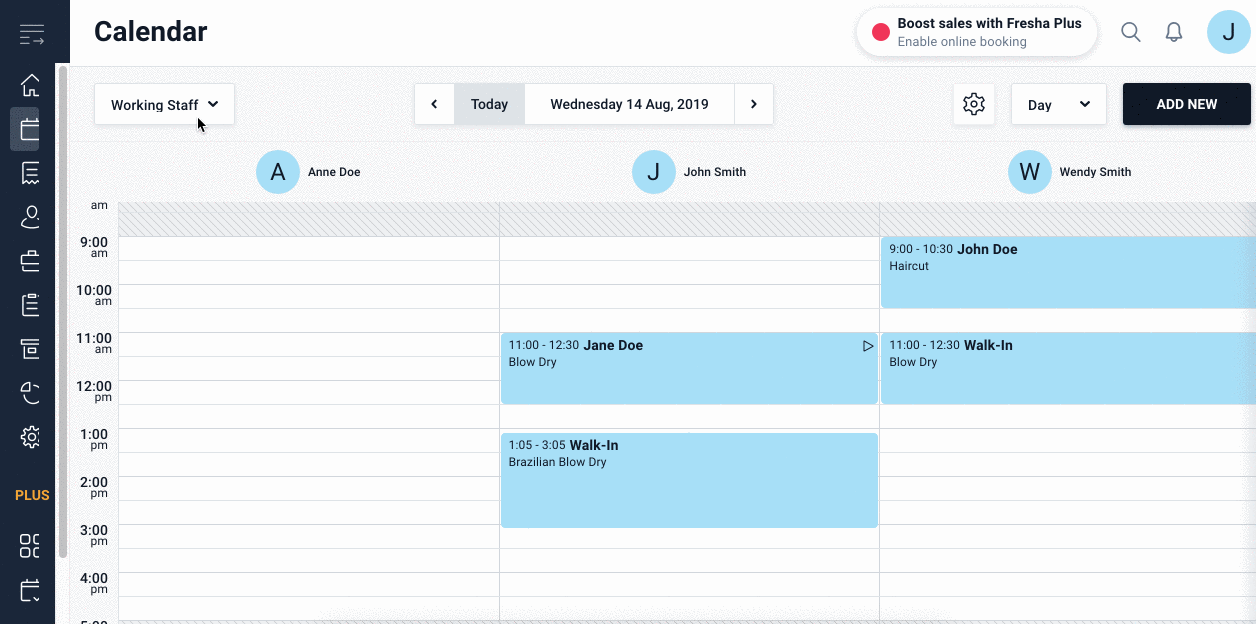Screen dimensions: 1256x624
Task: Click John Smith's avatar
Action: [654, 172]
